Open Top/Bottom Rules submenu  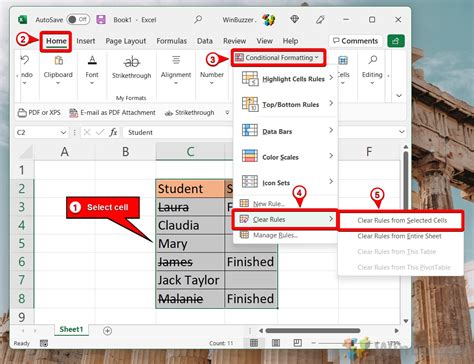(285, 104)
